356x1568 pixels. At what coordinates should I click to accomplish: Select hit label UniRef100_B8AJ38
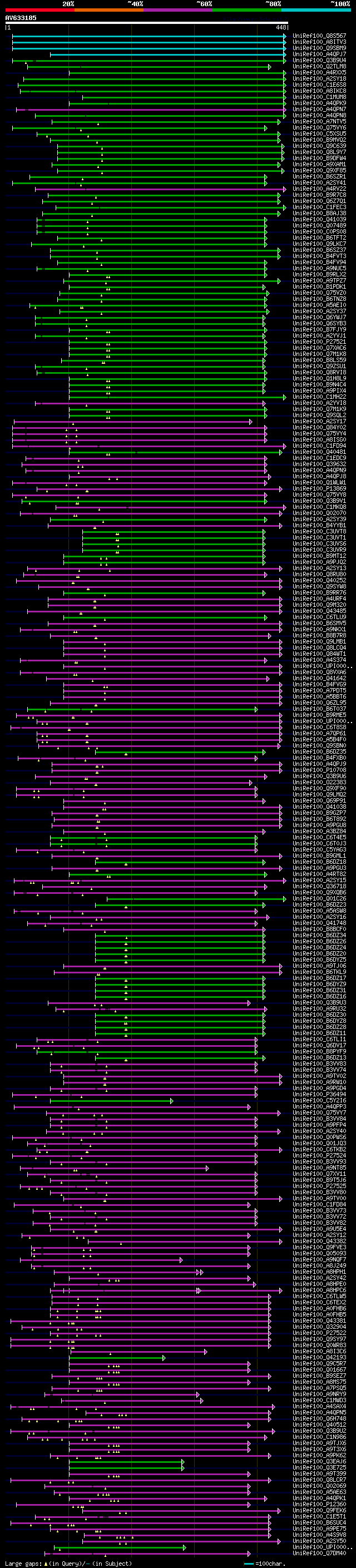tap(319, 213)
